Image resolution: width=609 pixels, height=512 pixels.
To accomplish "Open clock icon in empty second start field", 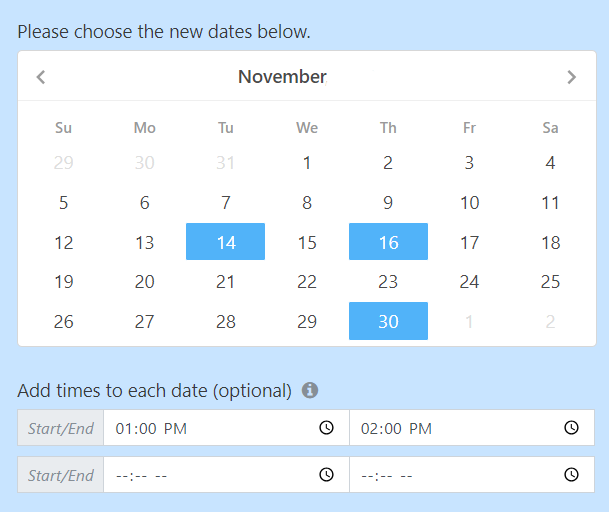I will point(326,475).
